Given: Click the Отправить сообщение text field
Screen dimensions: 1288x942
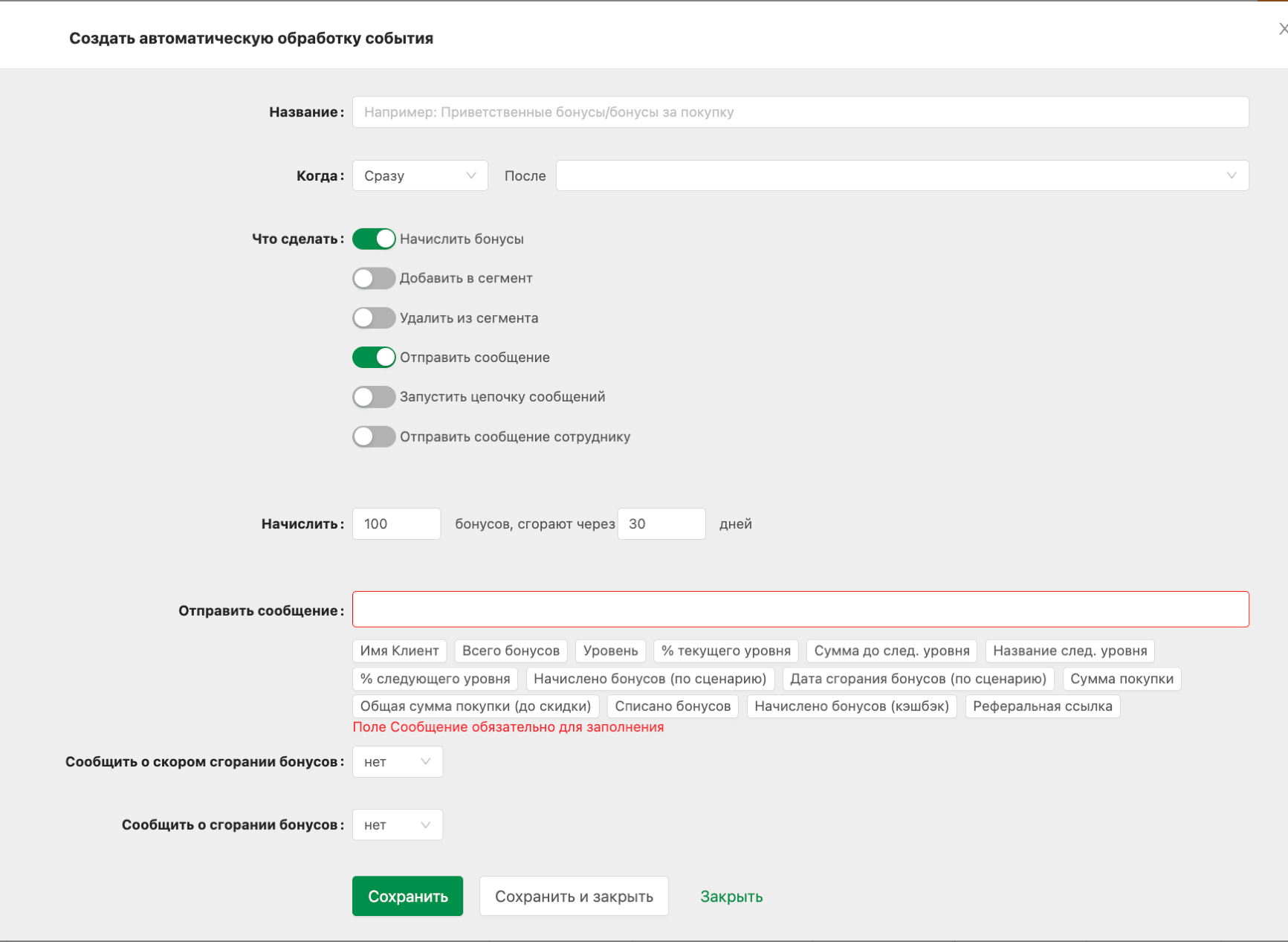Looking at the screenshot, I should click(800, 610).
